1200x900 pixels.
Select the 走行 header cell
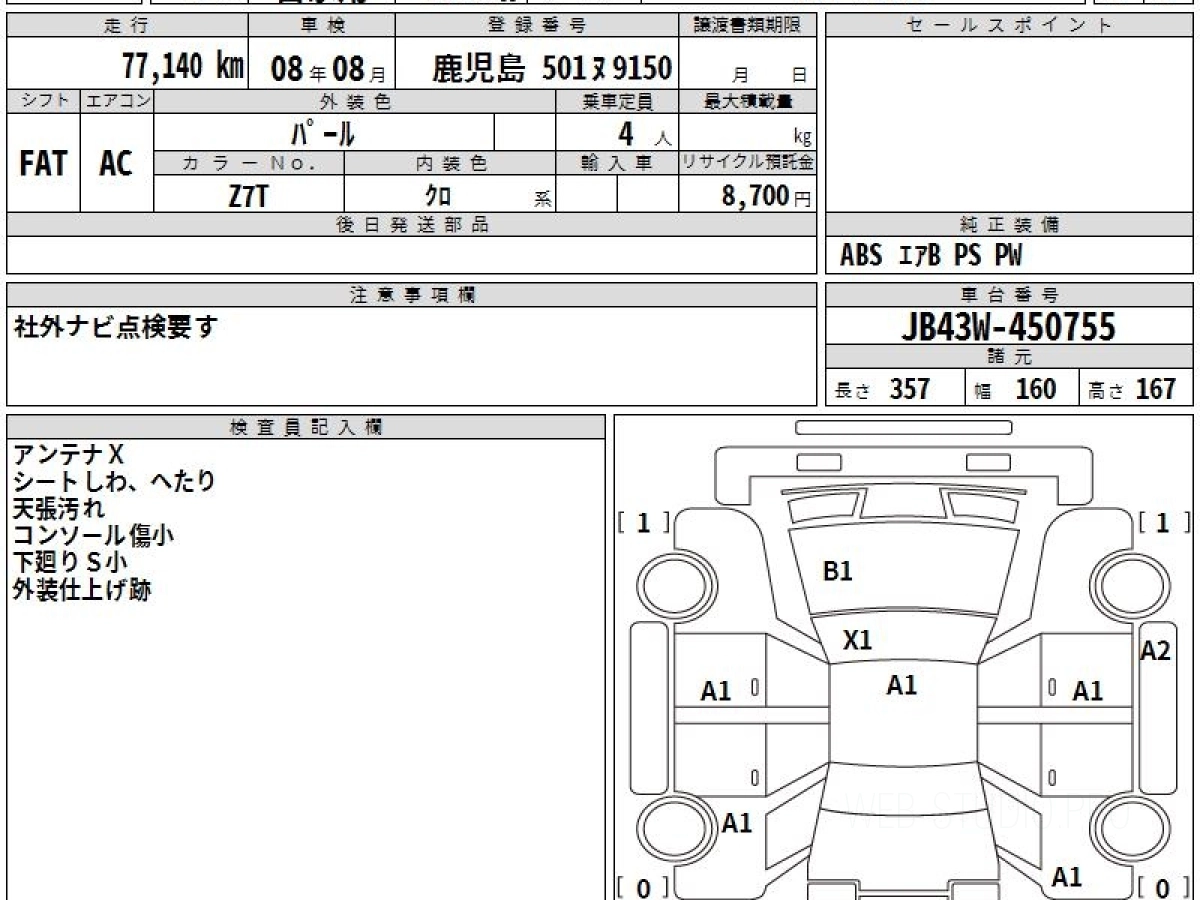[127, 26]
